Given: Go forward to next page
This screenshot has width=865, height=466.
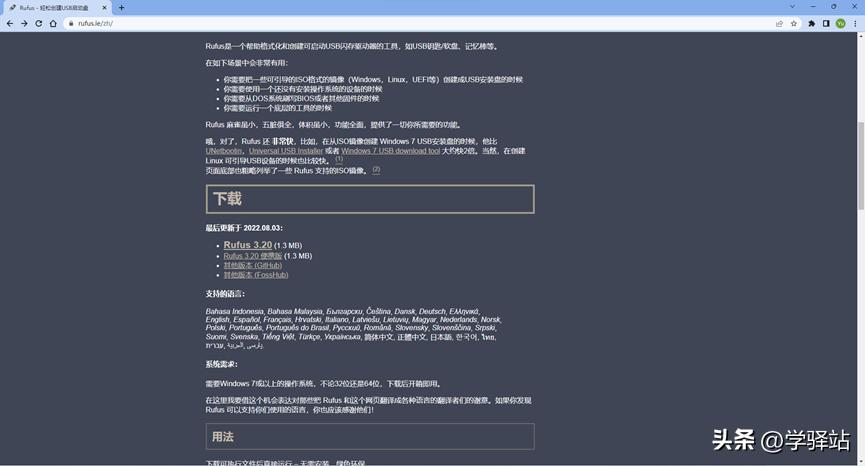Looking at the screenshot, I should pos(24,24).
